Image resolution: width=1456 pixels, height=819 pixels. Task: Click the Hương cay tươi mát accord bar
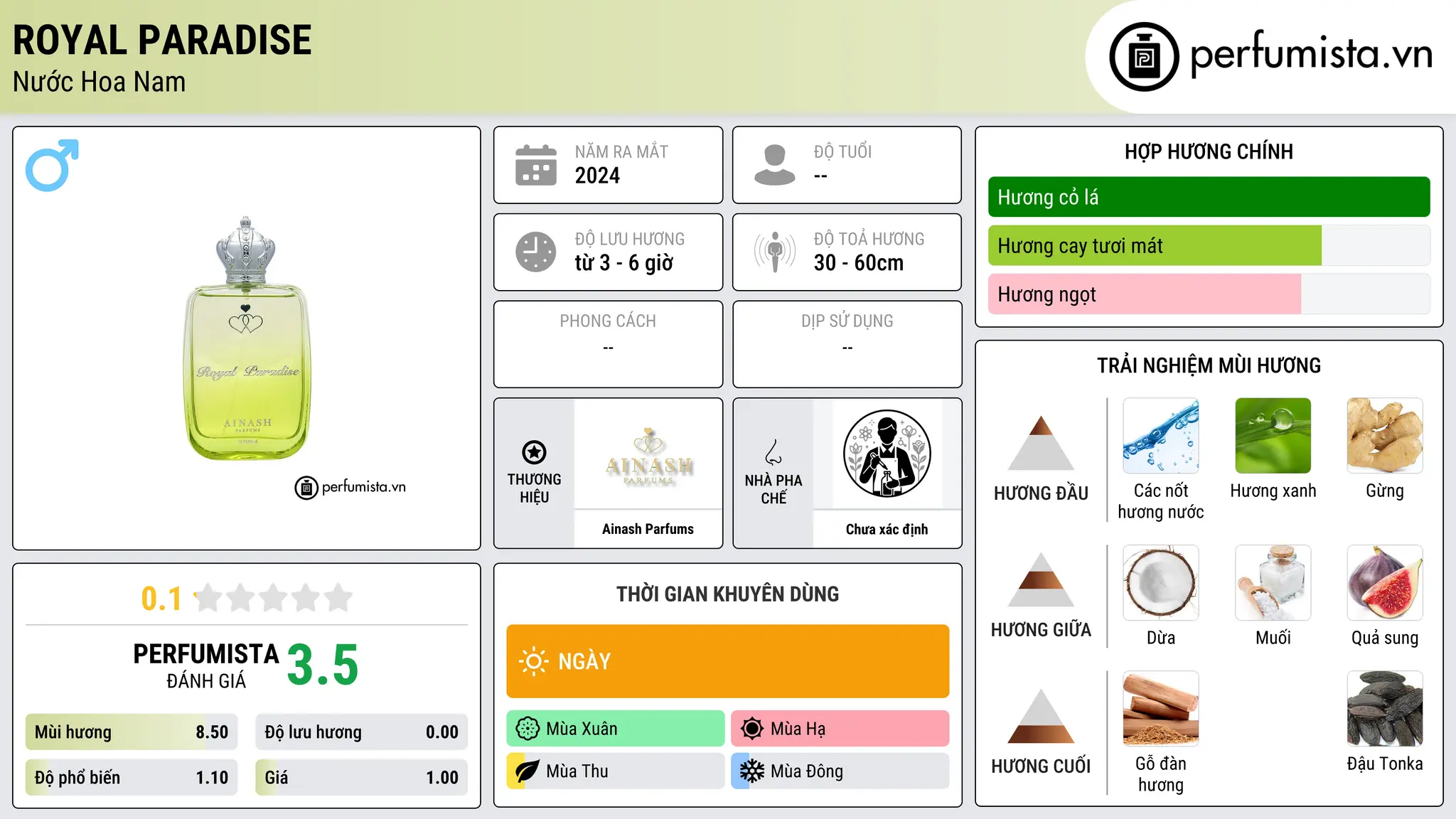point(1209,246)
